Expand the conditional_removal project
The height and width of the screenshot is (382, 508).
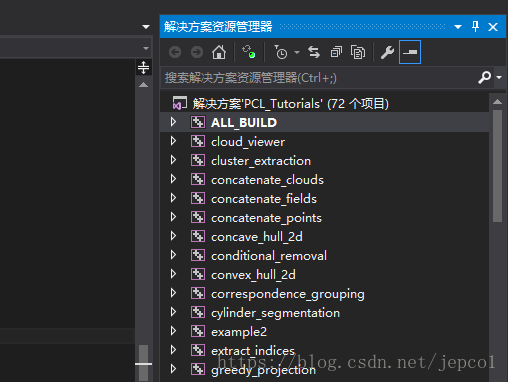coord(173,255)
